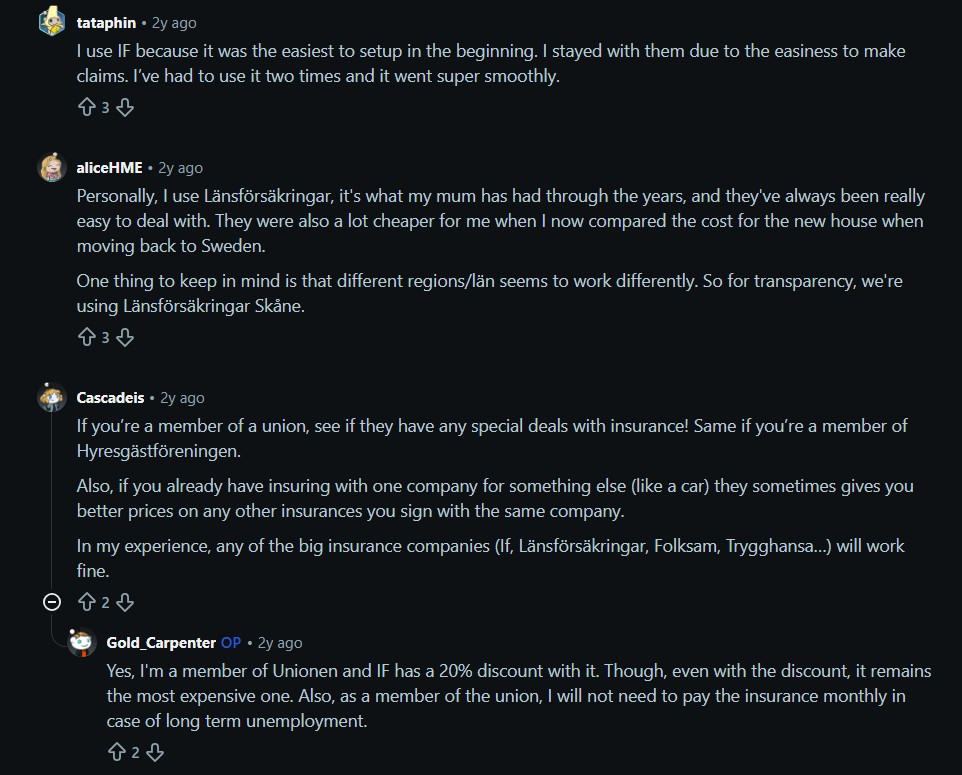Image resolution: width=962 pixels, height=775 pixels.
Task: Upvote tataphin's comment about IF
Action: [x=87, y=107]
